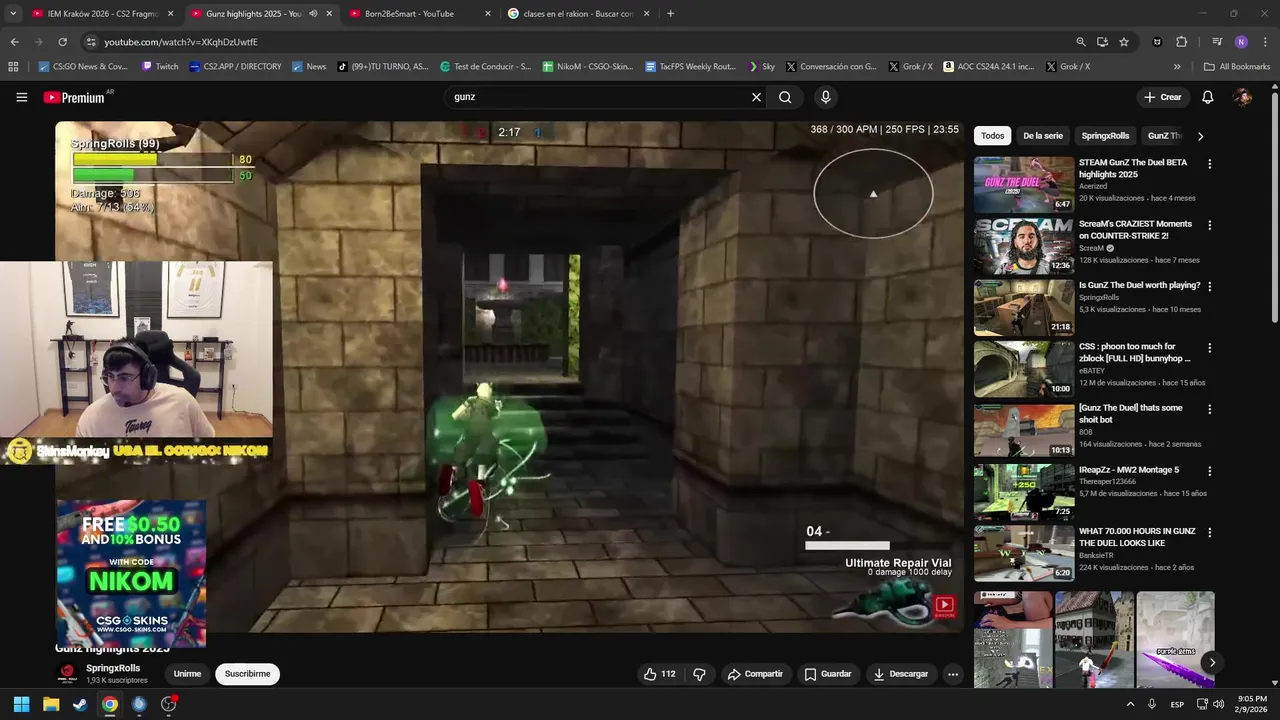Open the Crear create menu
The width and height of the screenshot is (1280, 720).
tap(1163, 97)
